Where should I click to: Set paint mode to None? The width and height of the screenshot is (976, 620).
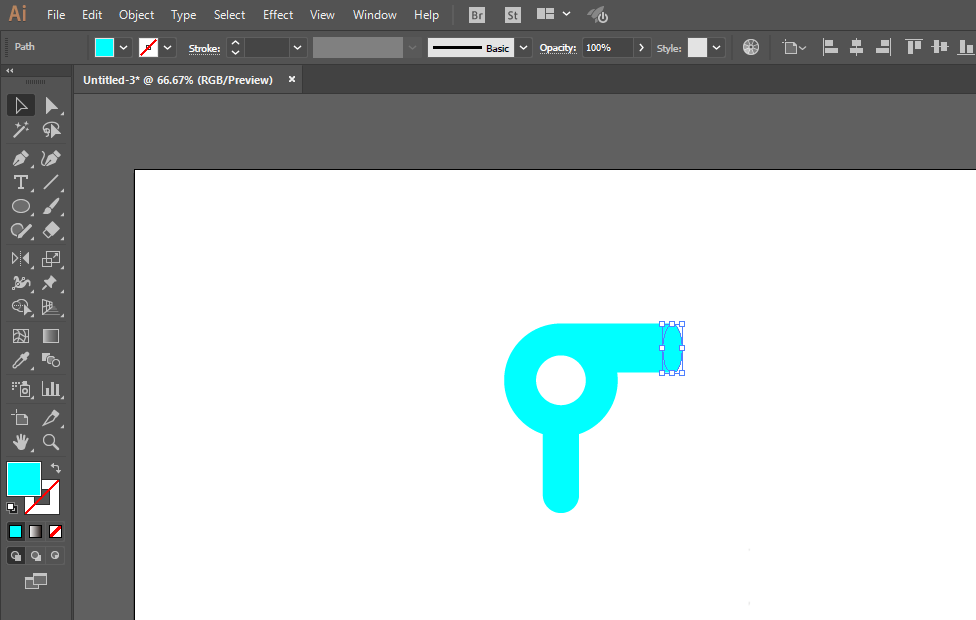coord(56,531)
